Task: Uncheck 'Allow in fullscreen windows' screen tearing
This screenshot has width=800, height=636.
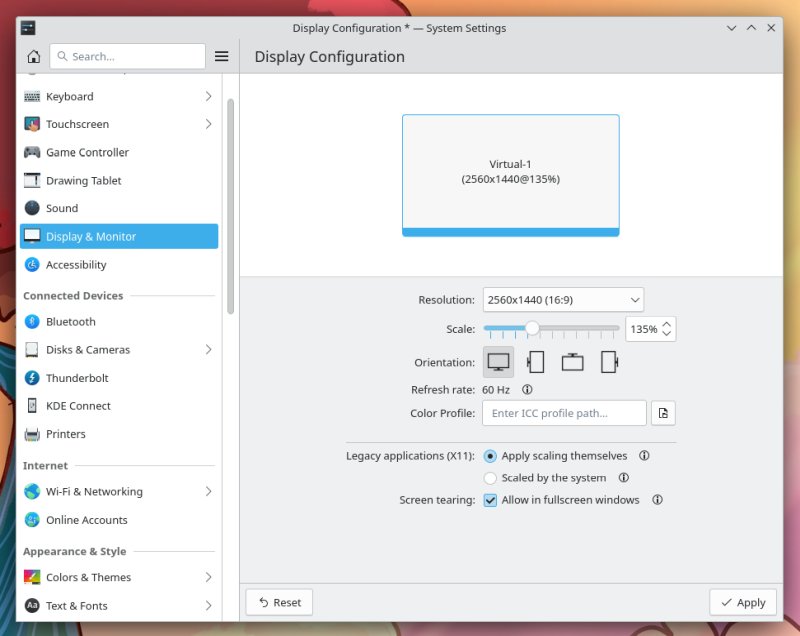Action: point(489,500)
